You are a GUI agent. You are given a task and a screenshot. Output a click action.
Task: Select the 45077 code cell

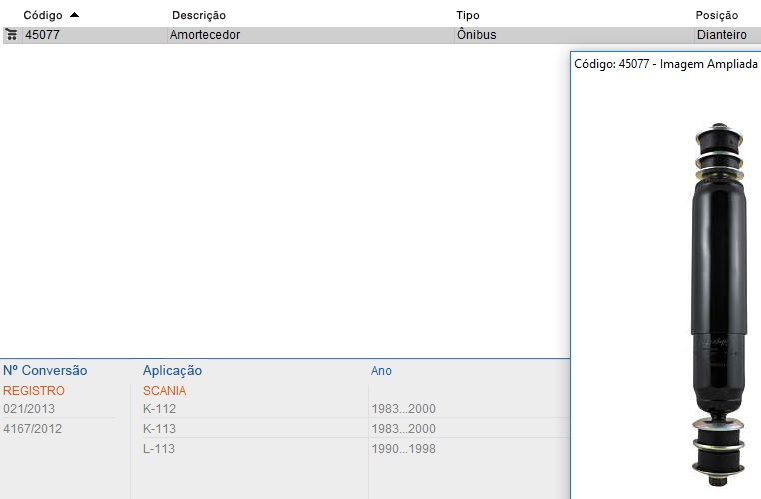(41, 35)
